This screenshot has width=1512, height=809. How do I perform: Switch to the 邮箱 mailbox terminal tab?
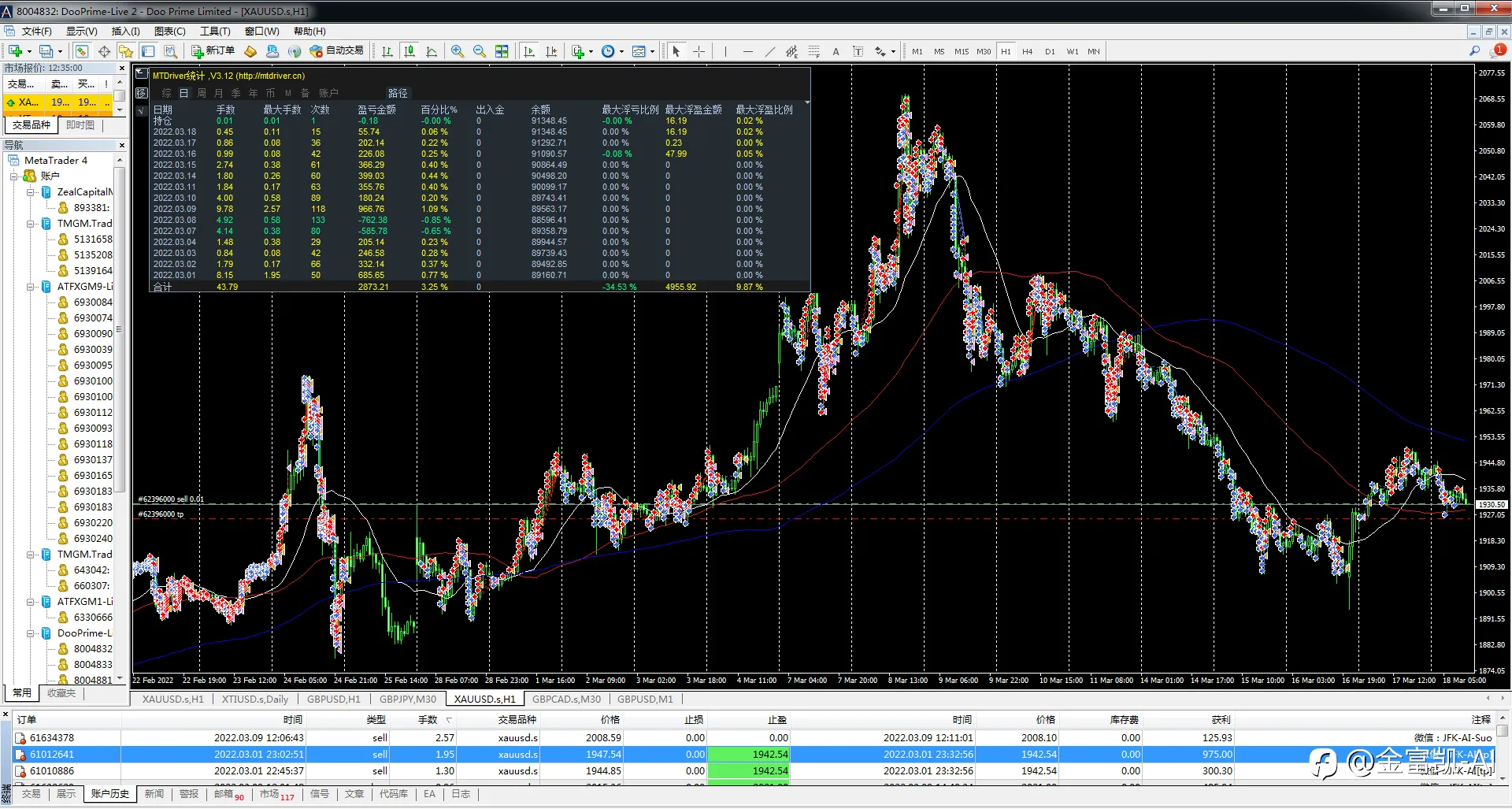coord(229,794)
